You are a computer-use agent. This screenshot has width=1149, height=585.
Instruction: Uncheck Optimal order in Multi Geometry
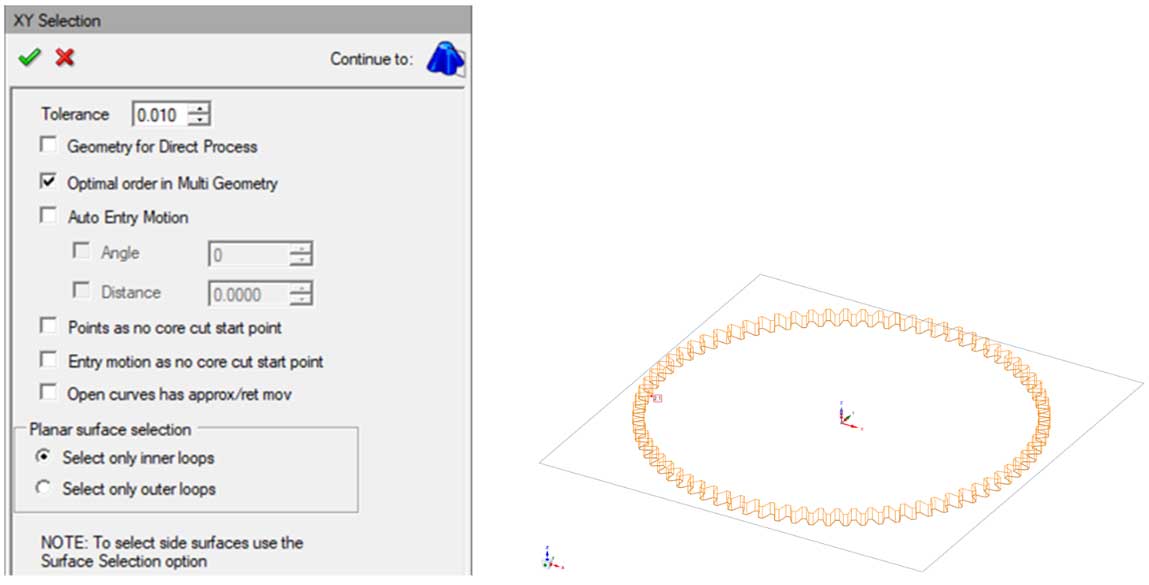coord(48,182)
